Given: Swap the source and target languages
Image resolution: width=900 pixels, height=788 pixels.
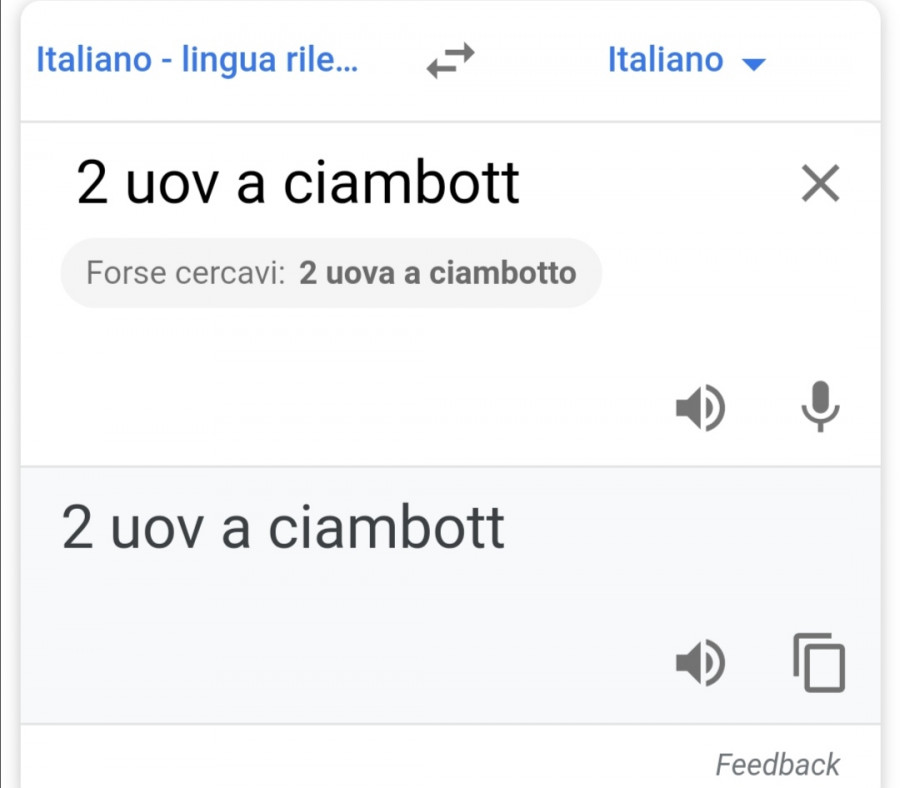Looking at the screenshot, I should click(x=448, y=62).
